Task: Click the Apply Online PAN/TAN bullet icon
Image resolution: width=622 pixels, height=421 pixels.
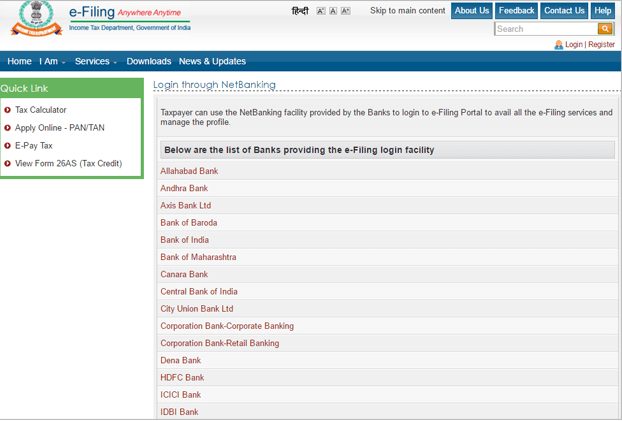Action: point(7,128)
